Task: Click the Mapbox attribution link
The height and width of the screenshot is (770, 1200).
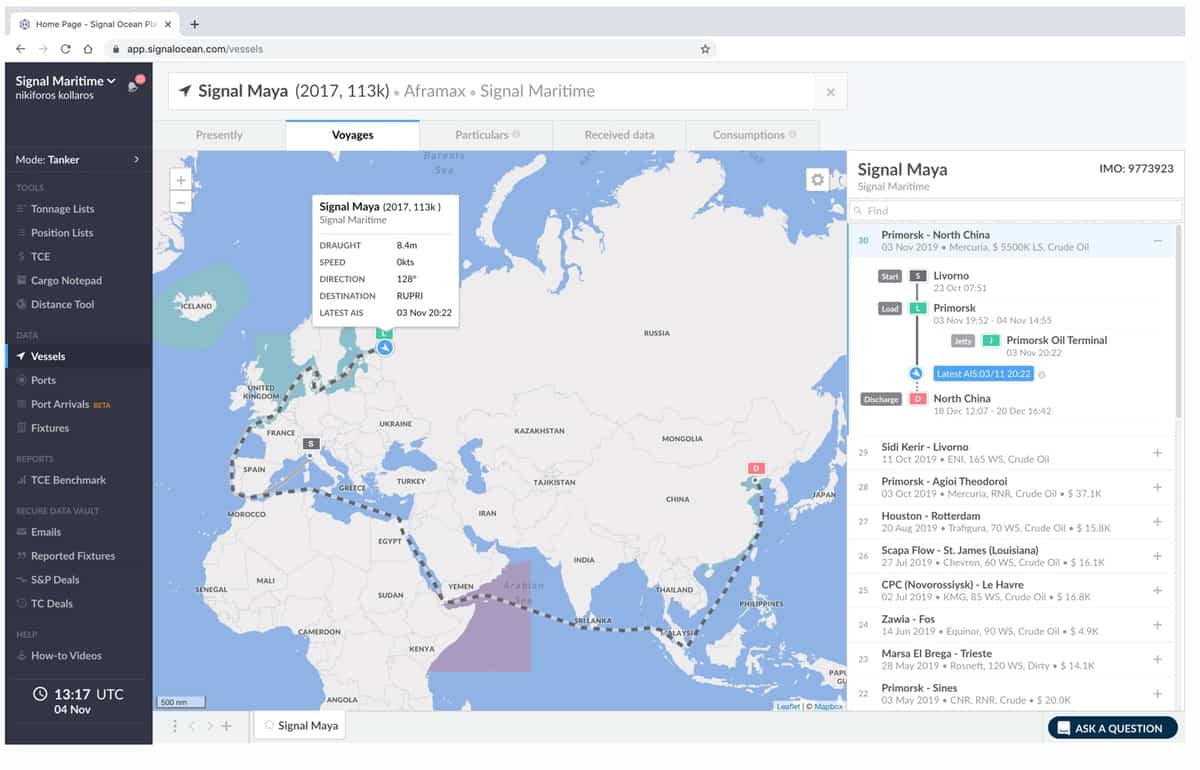Action: point(828,705)
